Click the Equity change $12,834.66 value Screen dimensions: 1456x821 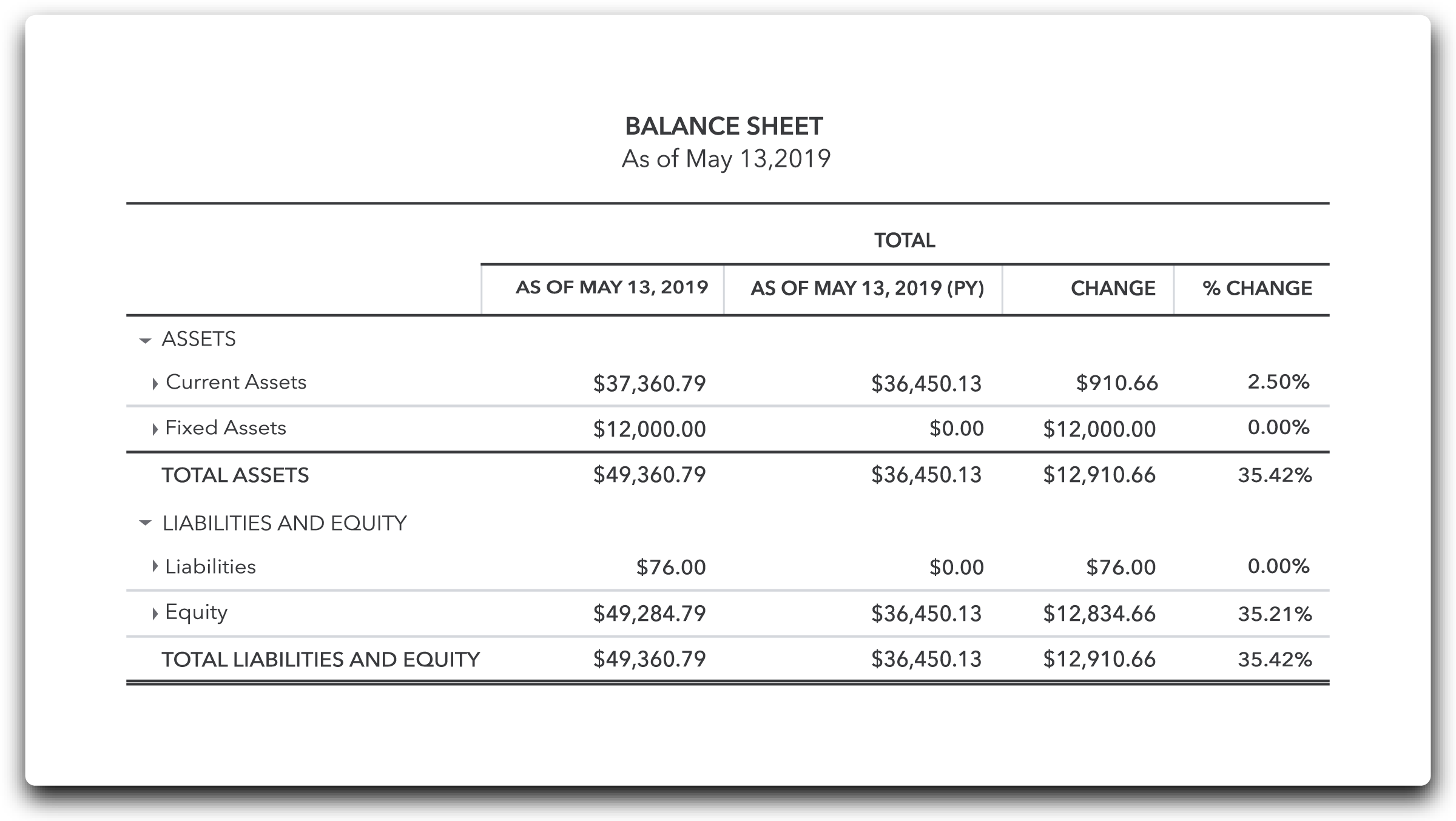(x=1099, y=614)
